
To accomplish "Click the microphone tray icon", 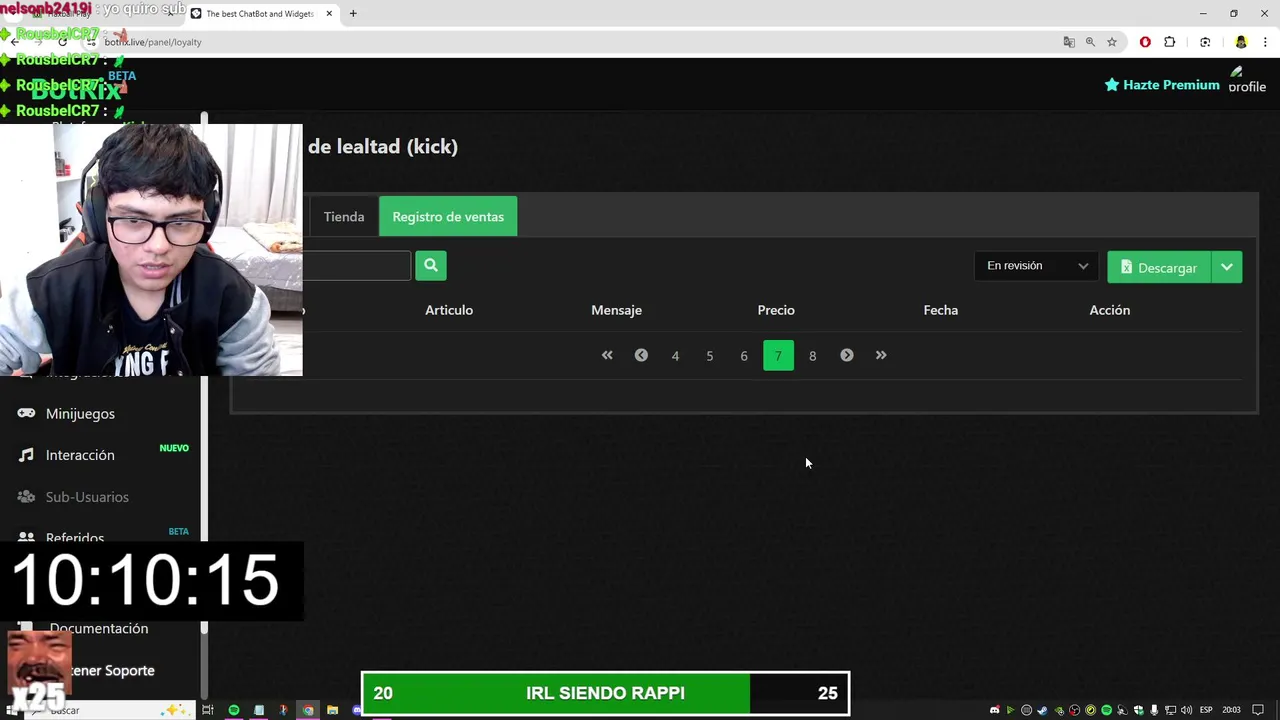I will coord(1154,710).
